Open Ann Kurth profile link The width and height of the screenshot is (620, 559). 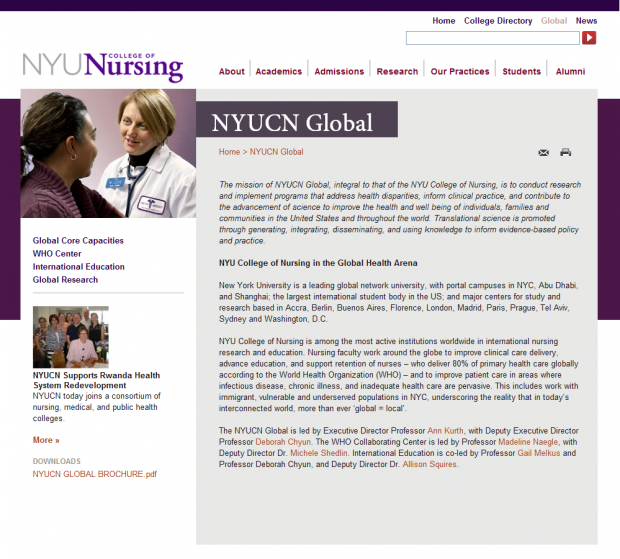point(445,431)
